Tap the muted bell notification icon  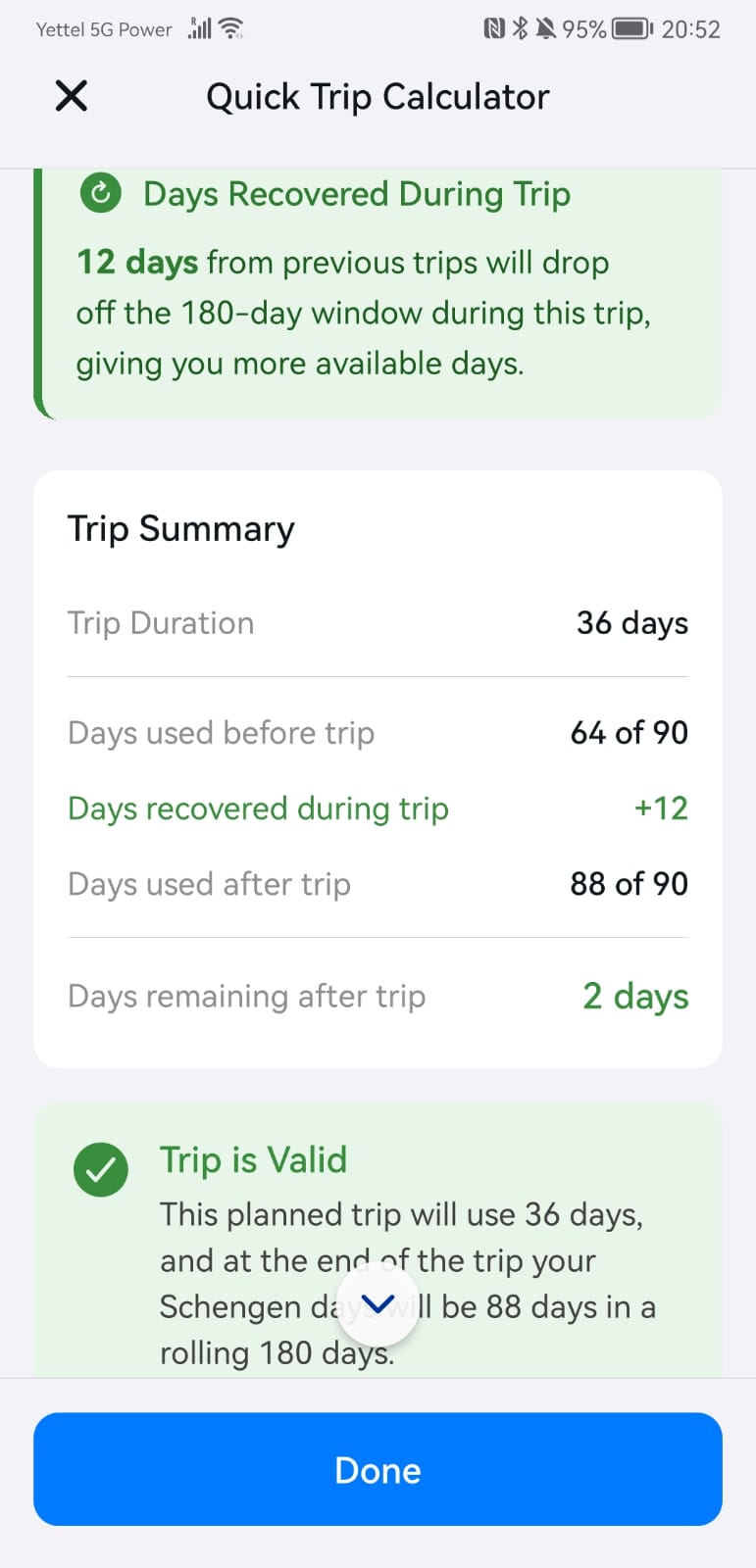[x=545, y=28]
